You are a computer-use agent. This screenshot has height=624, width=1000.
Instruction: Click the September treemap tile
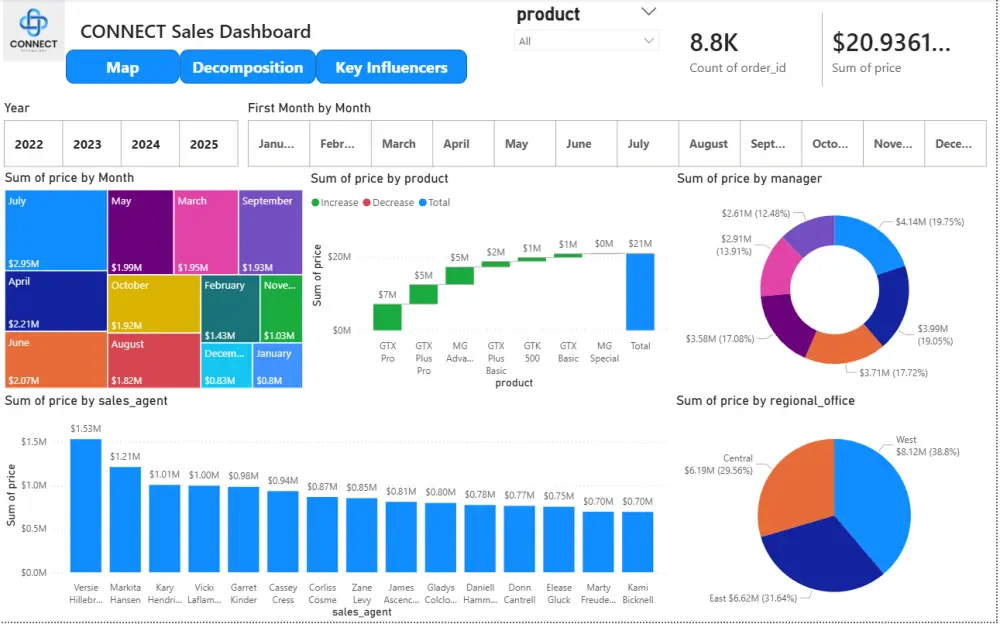pyautogui.click(x=270, y=232)
